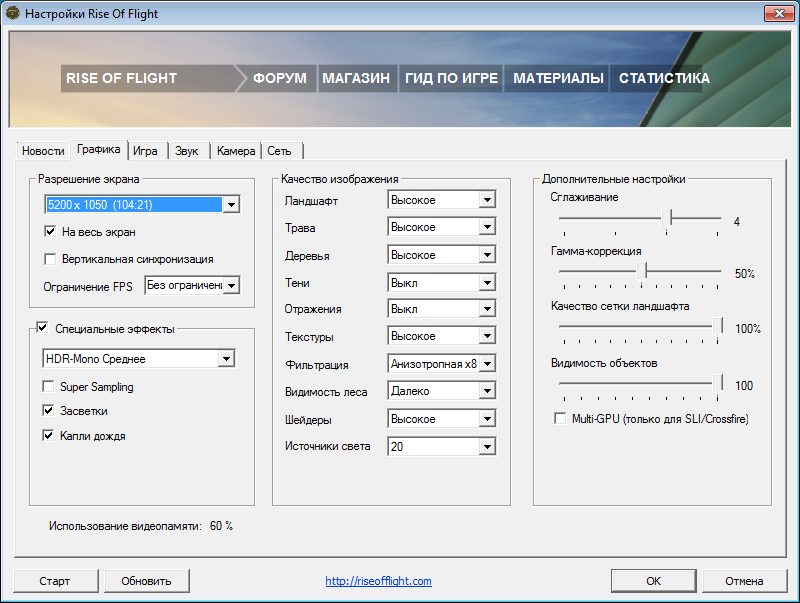800x603 pixels.
Task: Open the СТАТИСТИКА banner link
Action: pyautogui.click(x=664, y=78)
